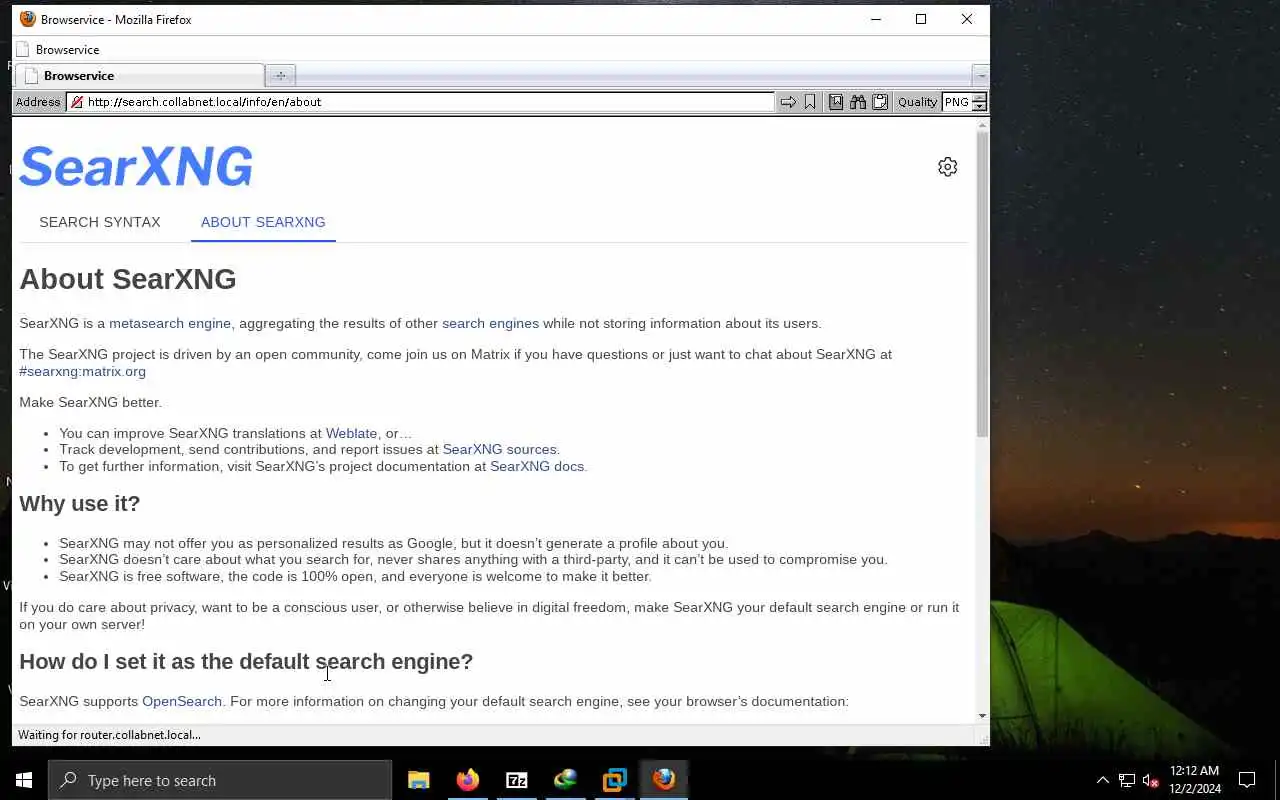
Task: Click the 'Make SearXNG better.' text
Action: coord(90,402)
